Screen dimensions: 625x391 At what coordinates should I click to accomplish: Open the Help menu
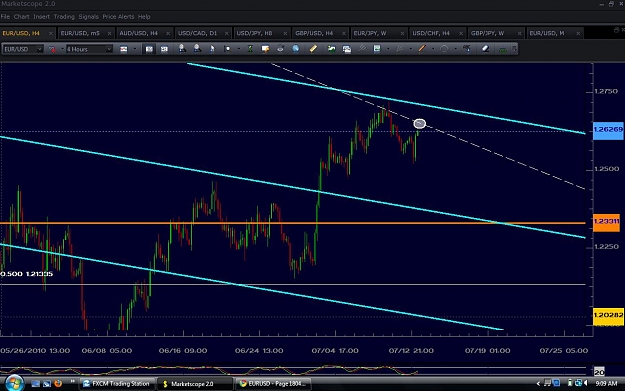pyautogui.click(x=144, y=17)
